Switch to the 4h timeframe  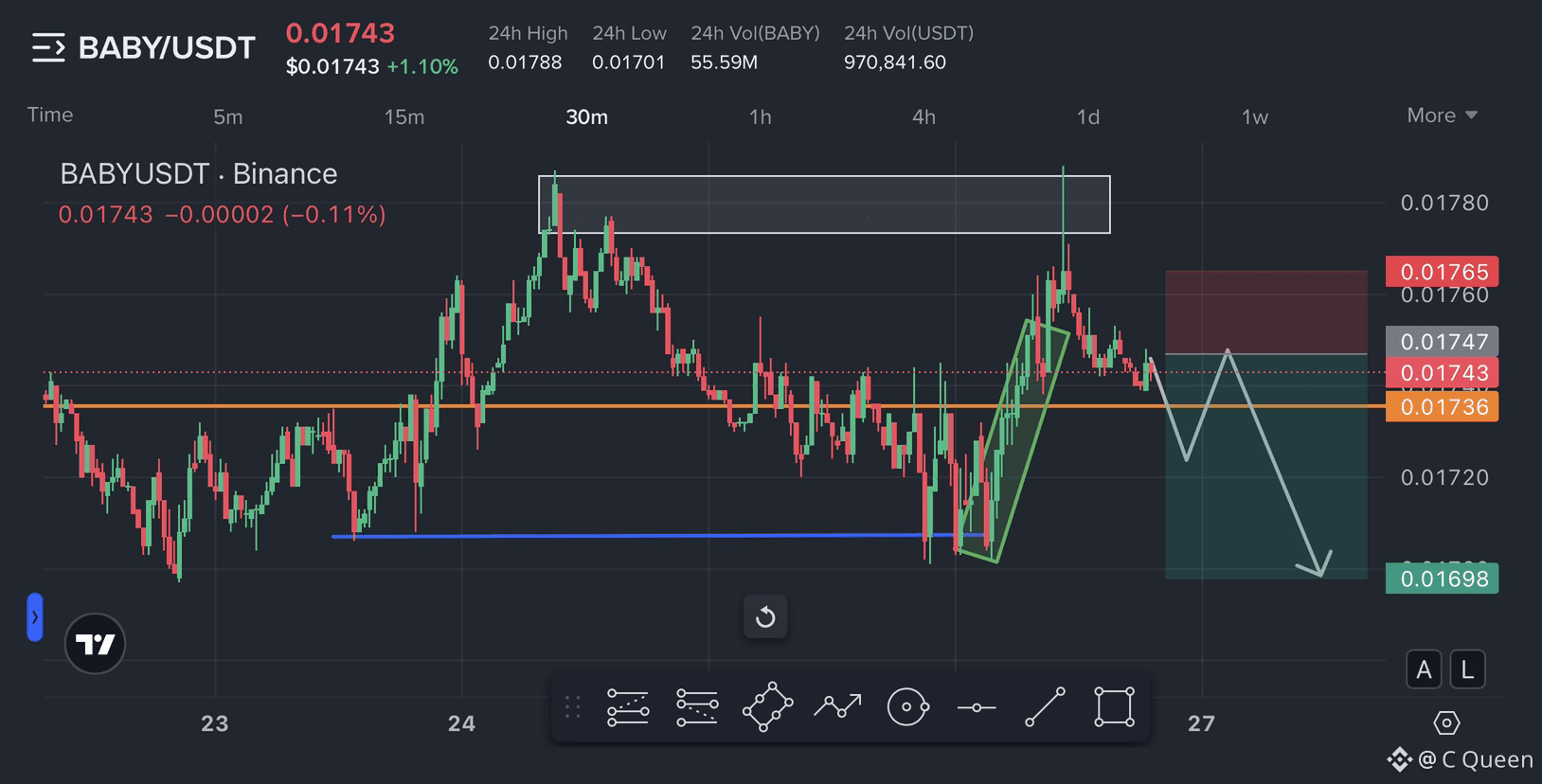[x=924, y=116]
